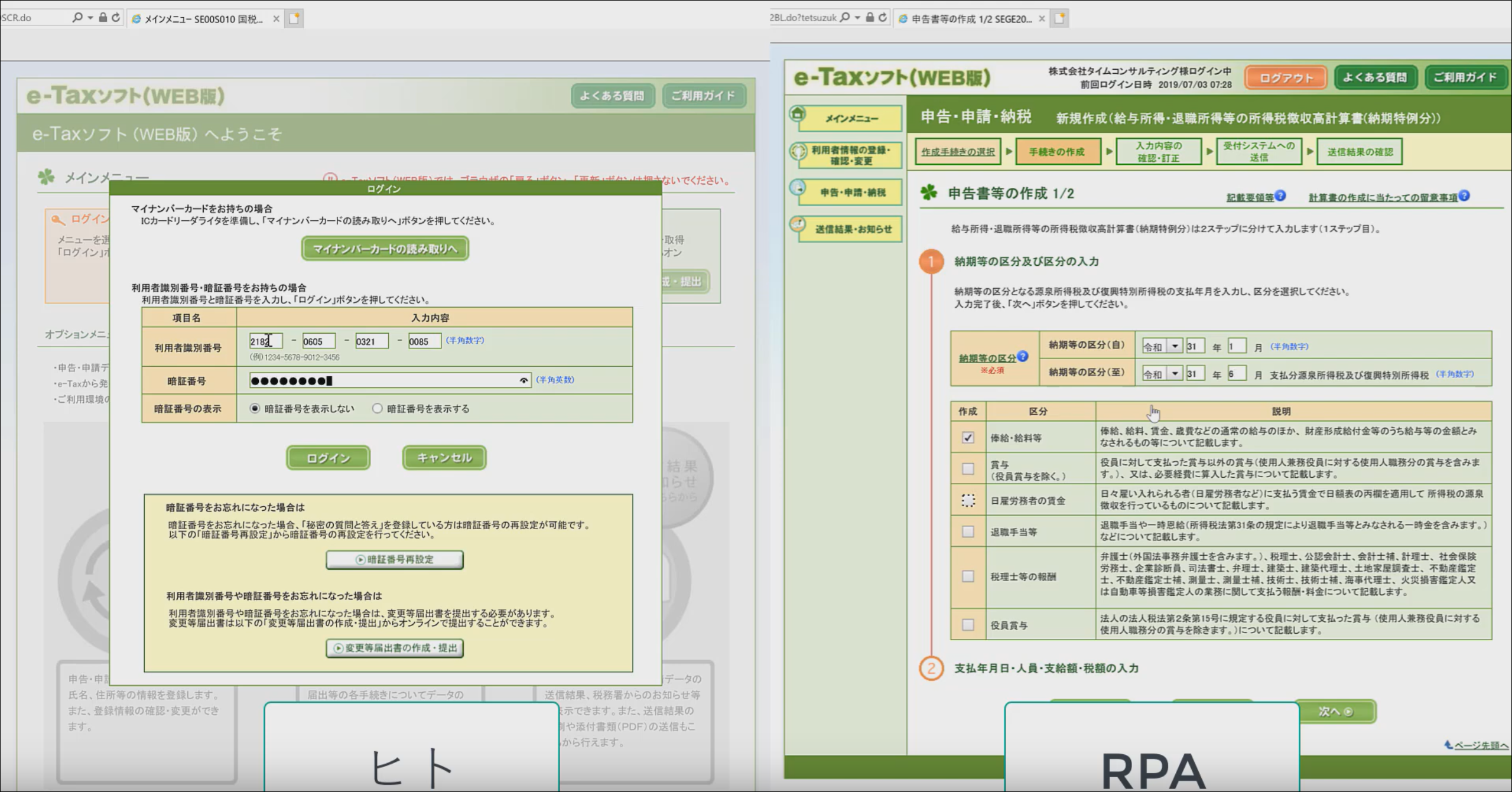
Task: Click password reveal eye icon
Action: [x=523, y=380]
